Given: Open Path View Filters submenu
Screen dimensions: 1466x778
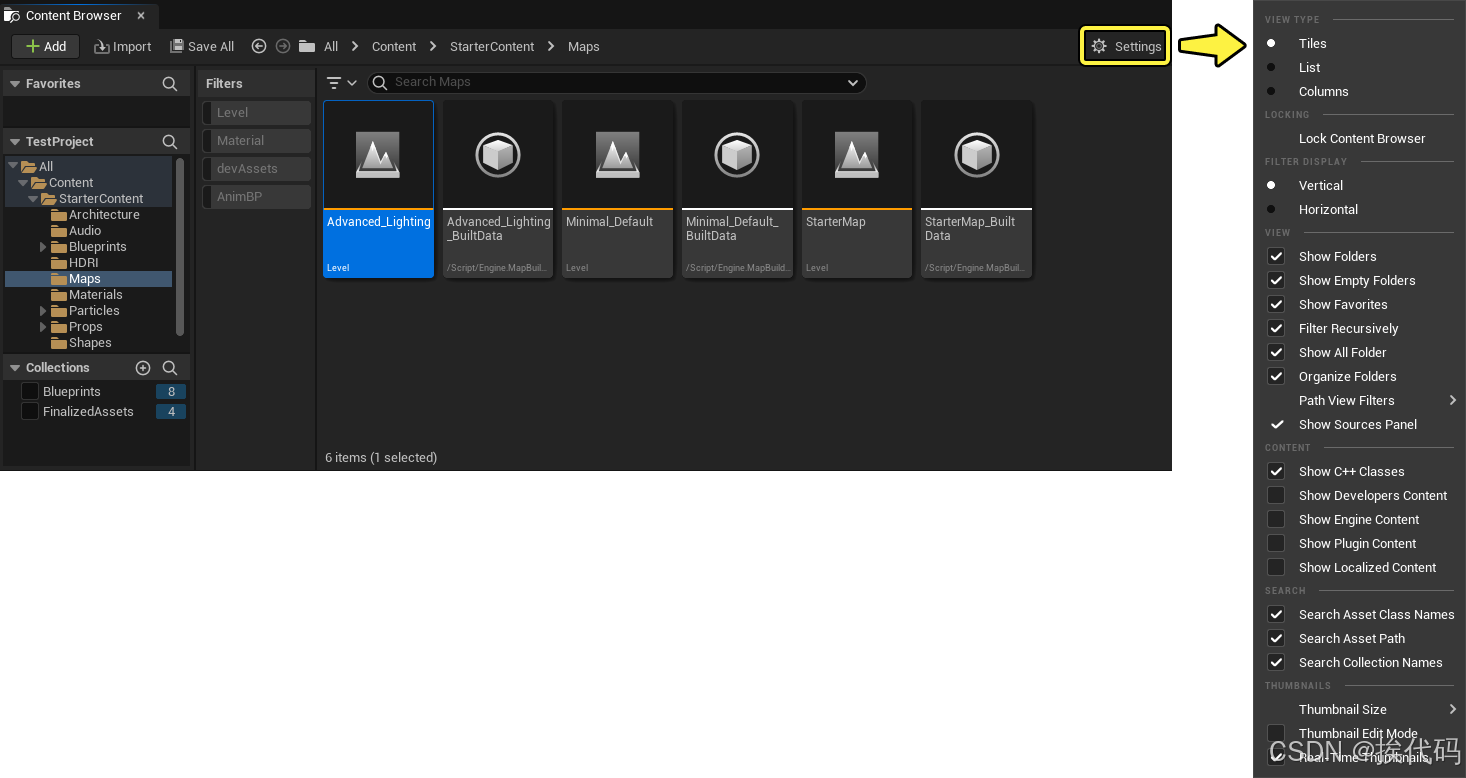Looking at the screenshot, I should click(1359, 401).
